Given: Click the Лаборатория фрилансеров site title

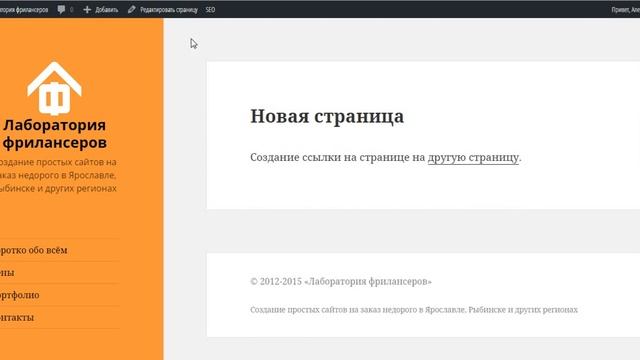Looking at the screenshot, I should [x=54, y=133].
